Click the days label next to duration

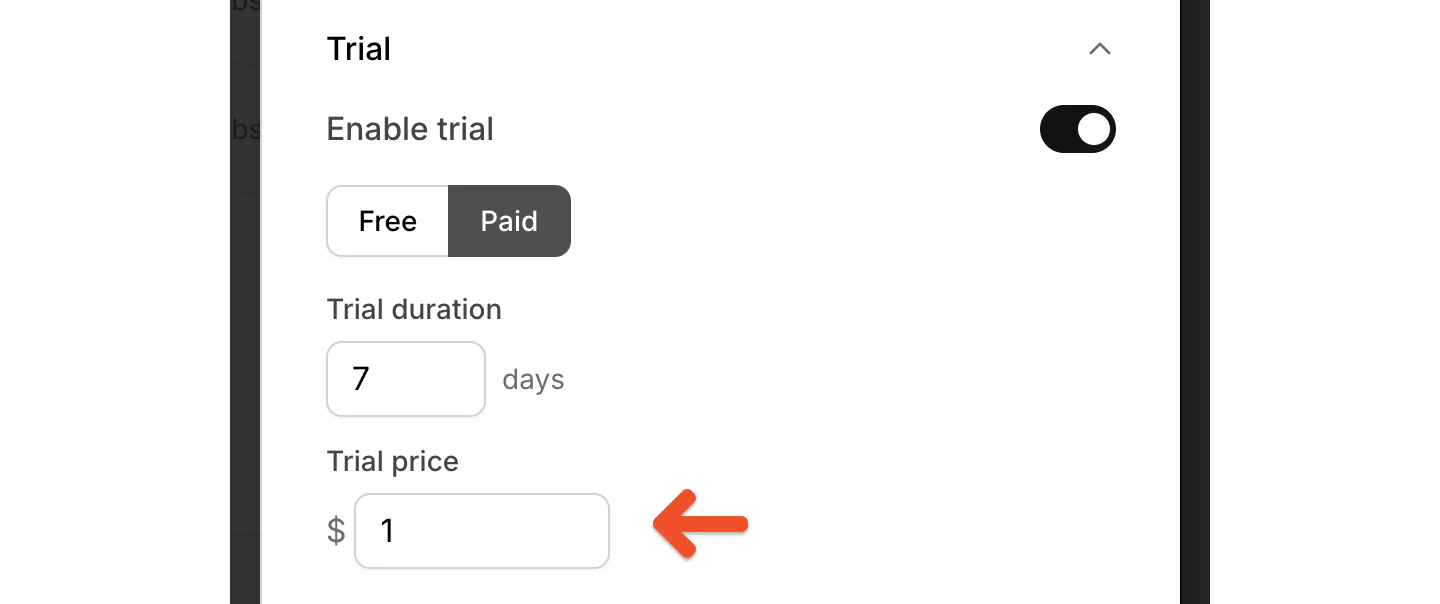[533, 379]
